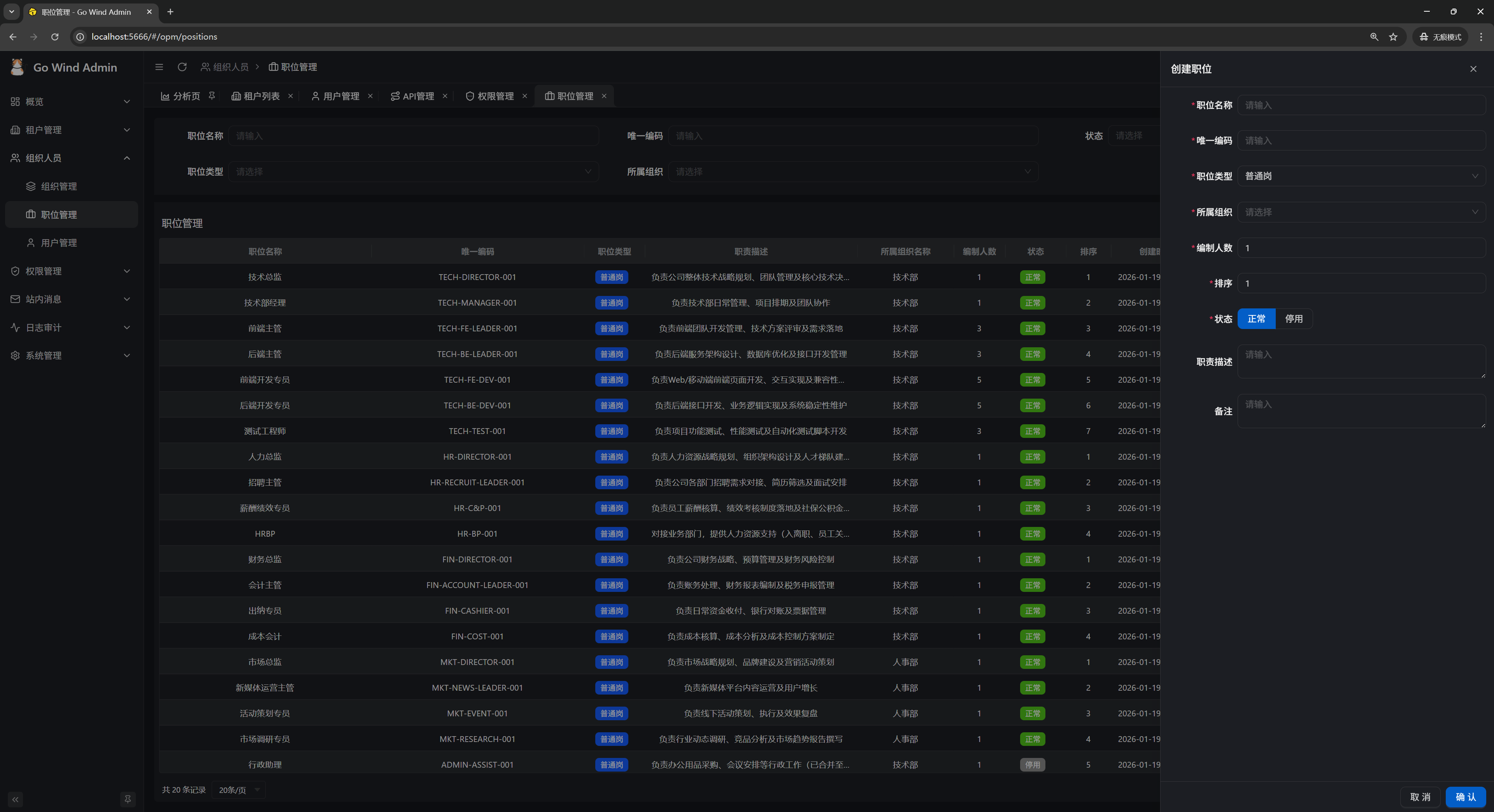Open the 所属组织 dropdown in drawer

point(1361,212)
